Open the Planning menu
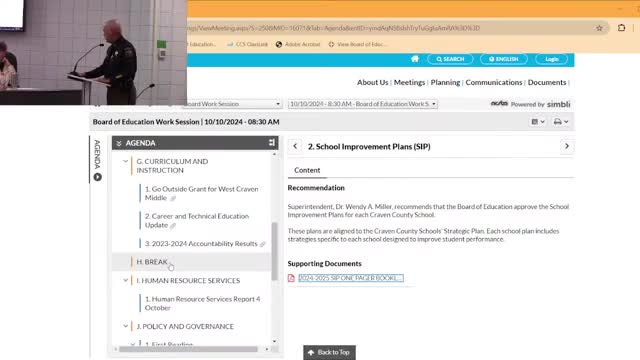 coord(445,82)
